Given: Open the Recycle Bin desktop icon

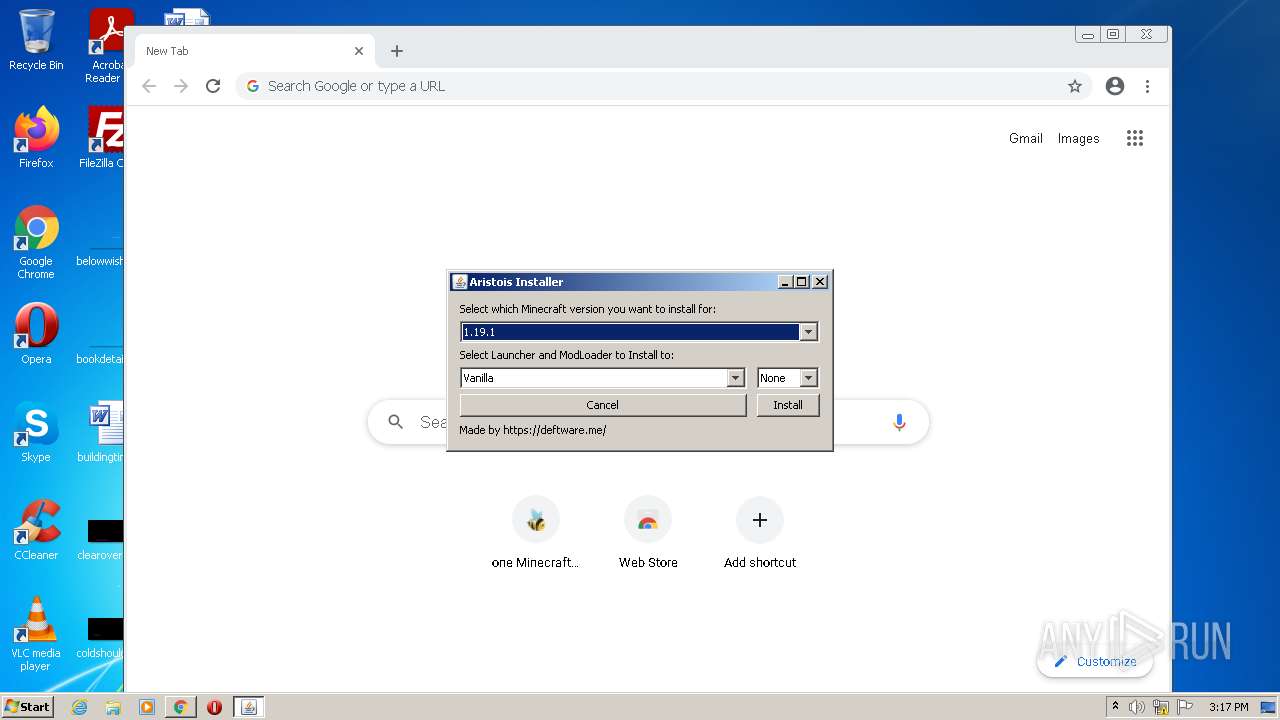Looking at the screenshot, I should [x=36, y=40].
